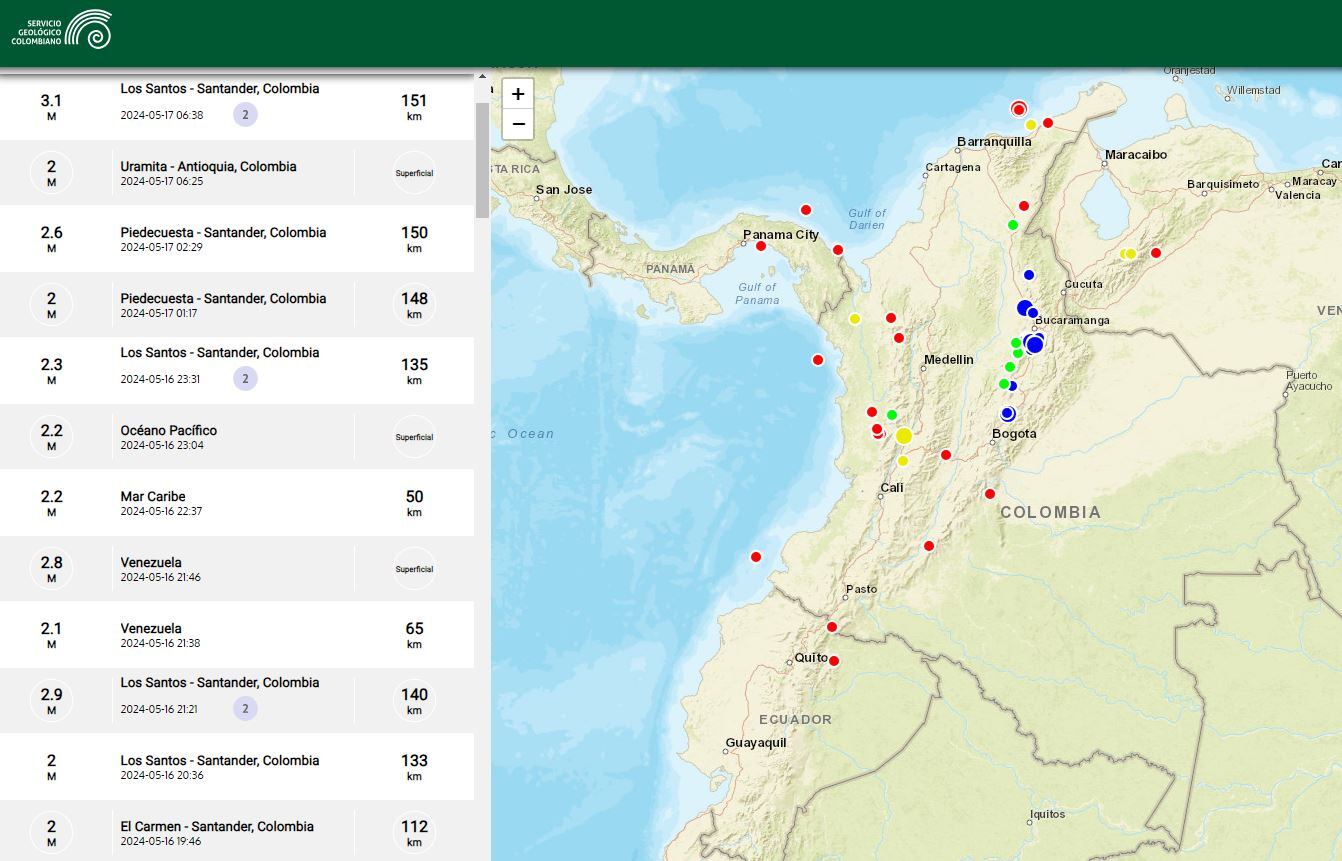Image resolution: width=1342 pixels, height=861 pixels.
Task: Click a yellow marker east of Cúcuta
Action: pos(1131,254)
